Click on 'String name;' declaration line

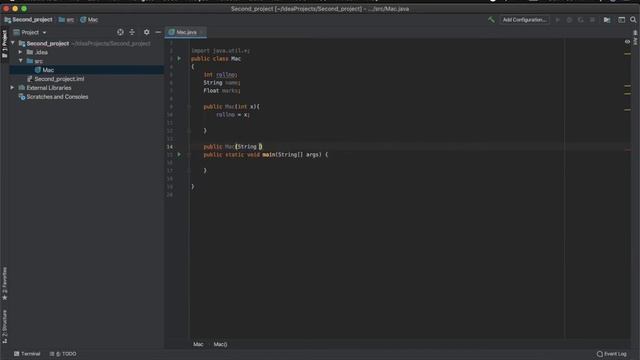(222, 83)
